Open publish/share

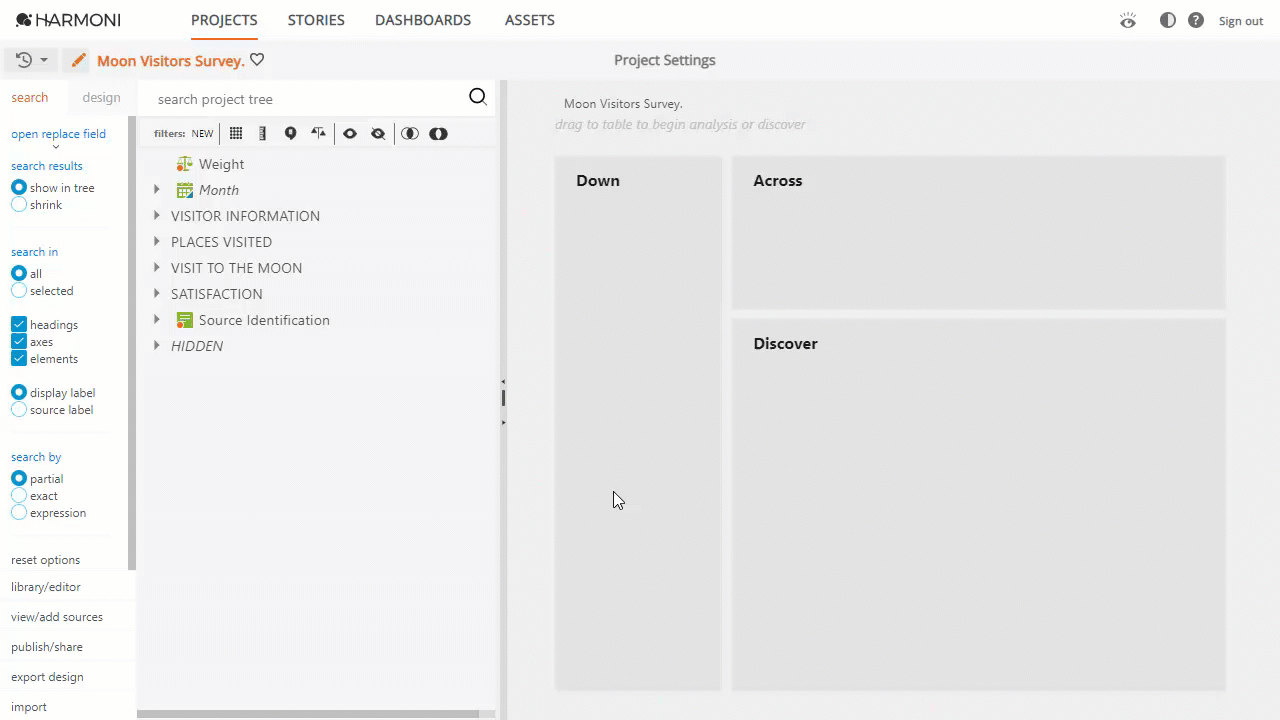tap(47, 647)
